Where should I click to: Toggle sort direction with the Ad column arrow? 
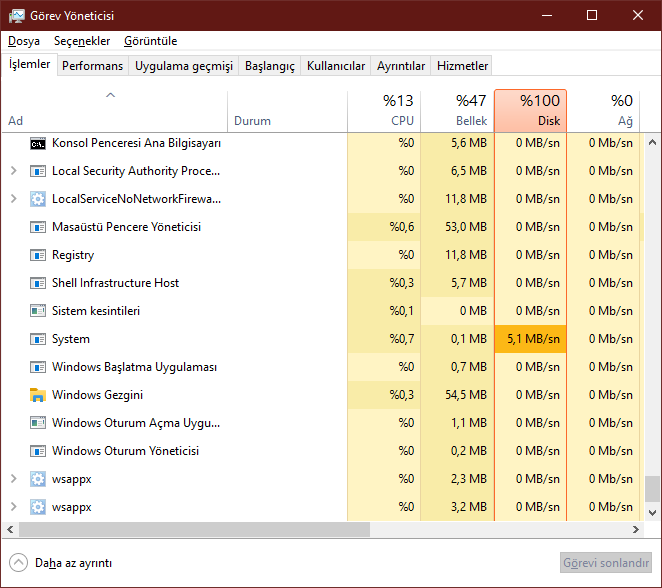point(110,95)
